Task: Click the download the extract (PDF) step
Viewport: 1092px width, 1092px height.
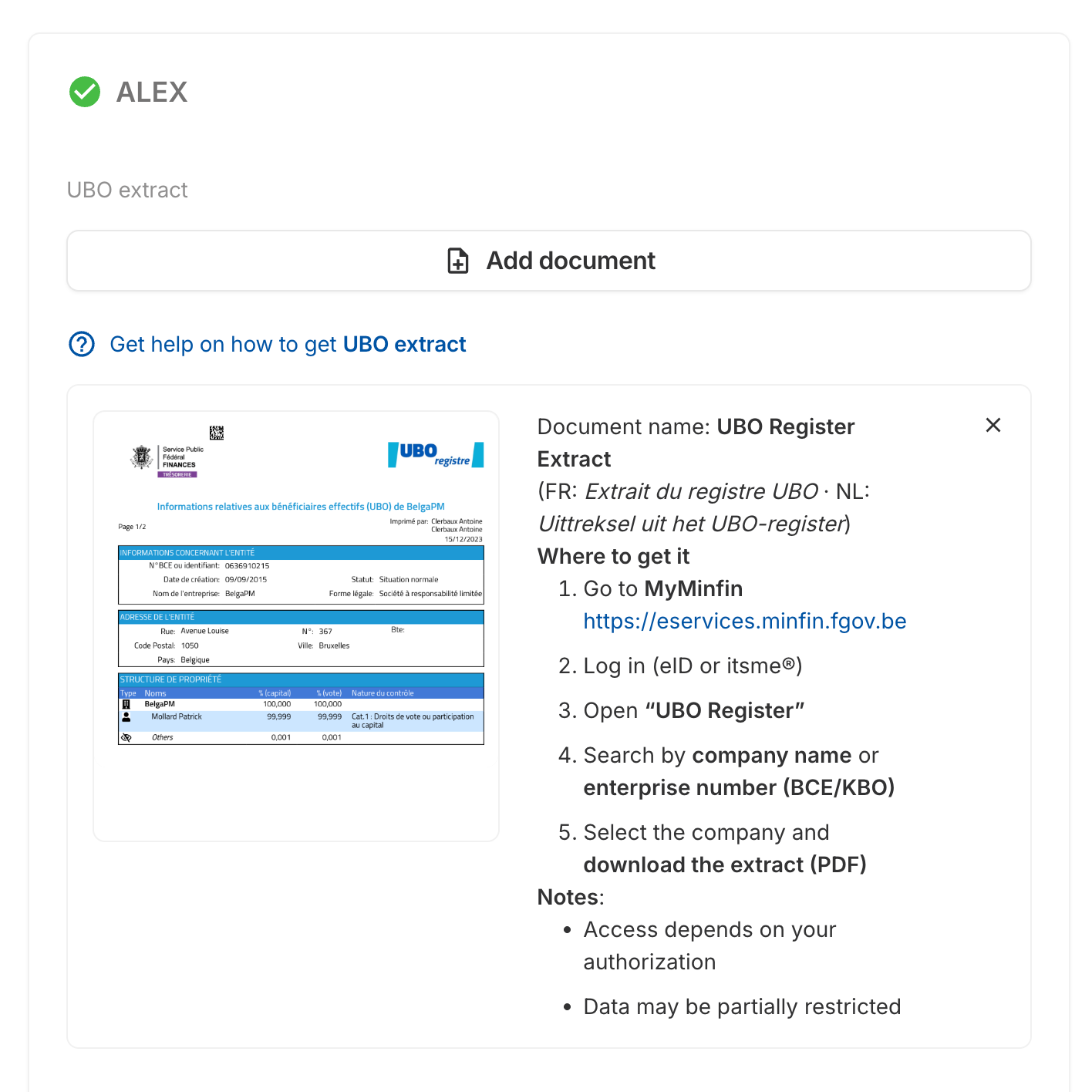Action: point(725,865)
